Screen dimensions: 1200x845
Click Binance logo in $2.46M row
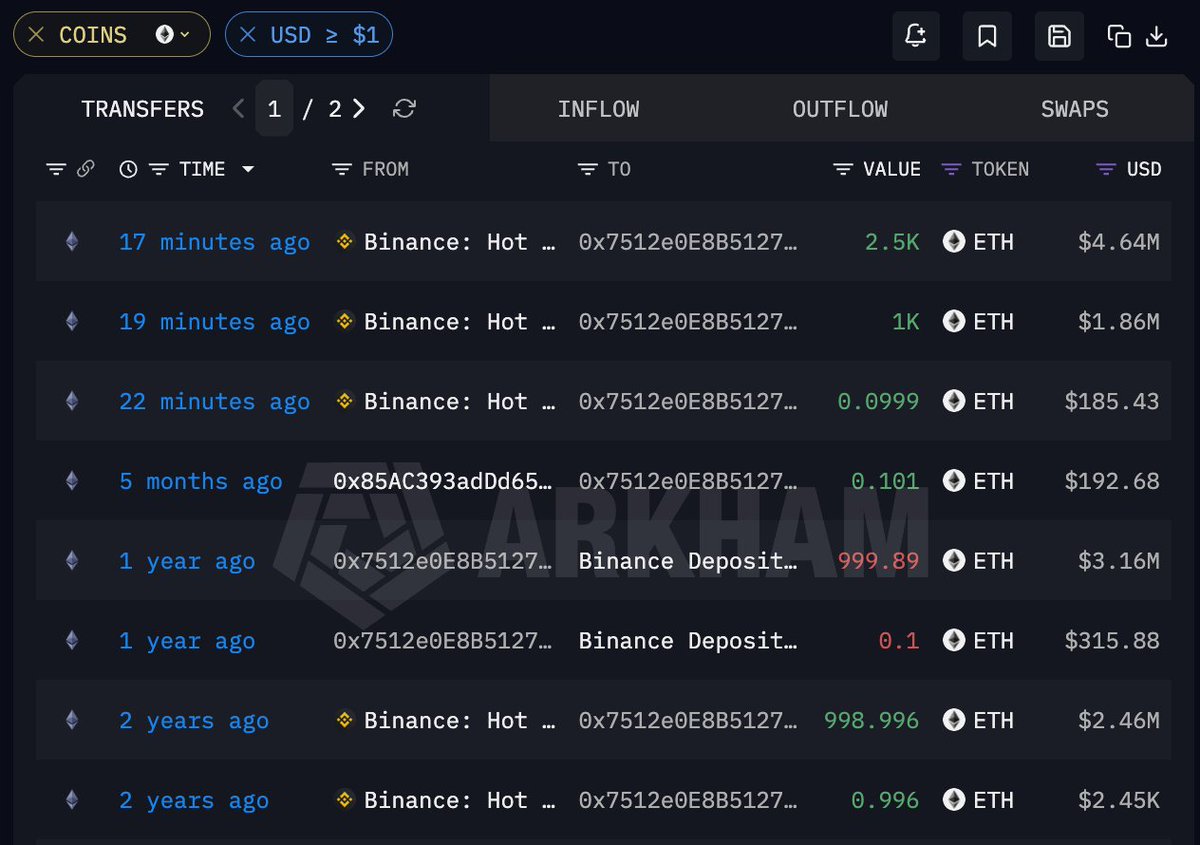pos(345,720)
